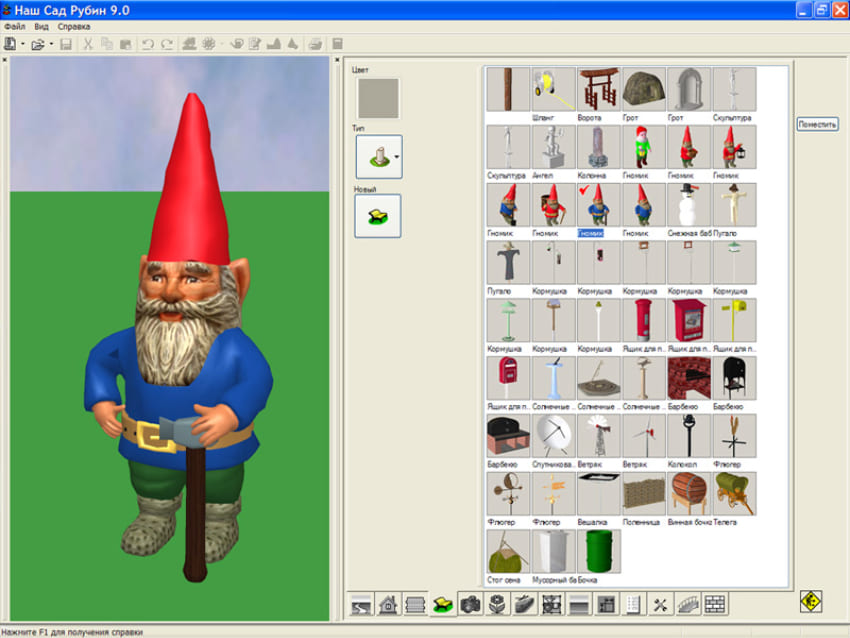Click the highlighted Гномик label text
850x638 pixels.
point(590,233)
